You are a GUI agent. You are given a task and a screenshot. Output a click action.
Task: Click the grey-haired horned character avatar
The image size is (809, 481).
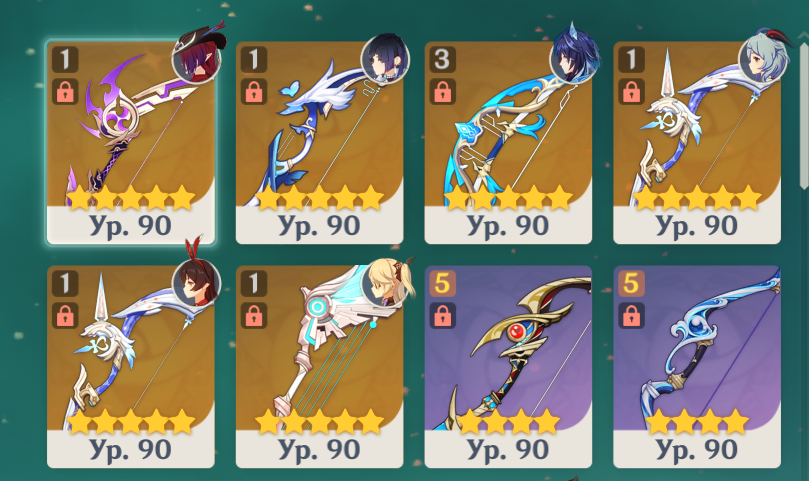(x=765, y=57)
